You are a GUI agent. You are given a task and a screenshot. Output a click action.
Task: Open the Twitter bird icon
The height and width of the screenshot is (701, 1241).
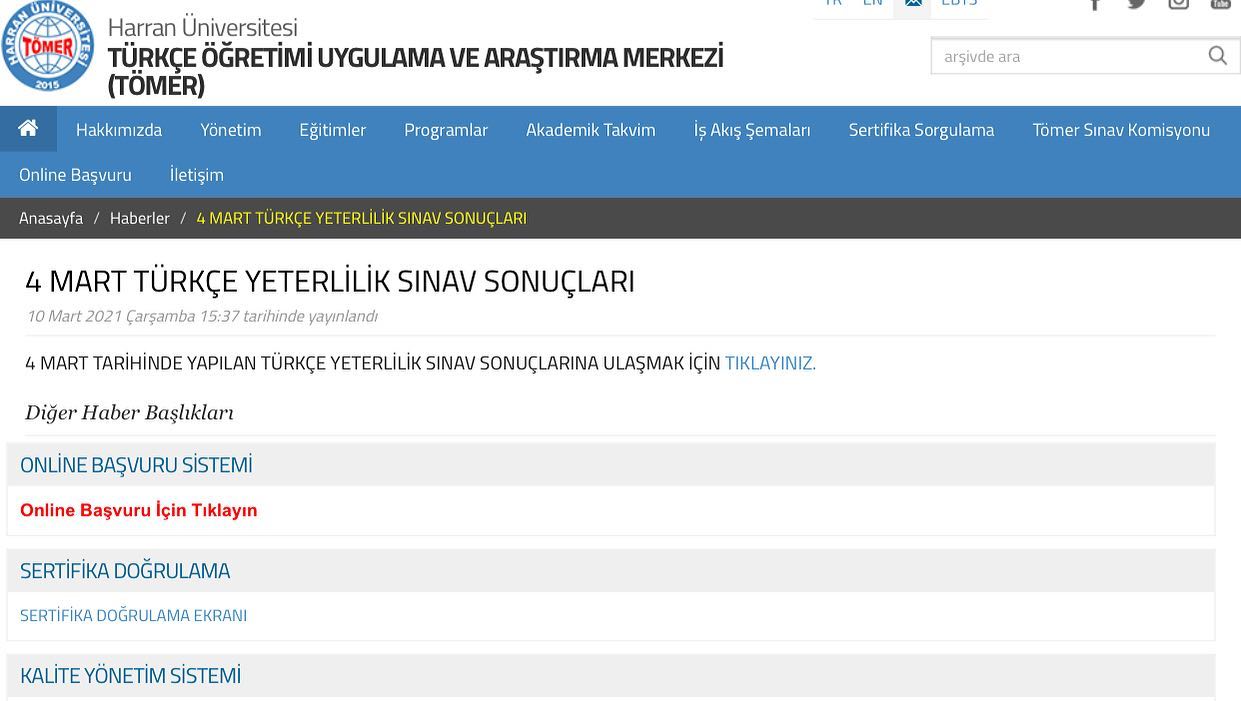coord(1137,4)
